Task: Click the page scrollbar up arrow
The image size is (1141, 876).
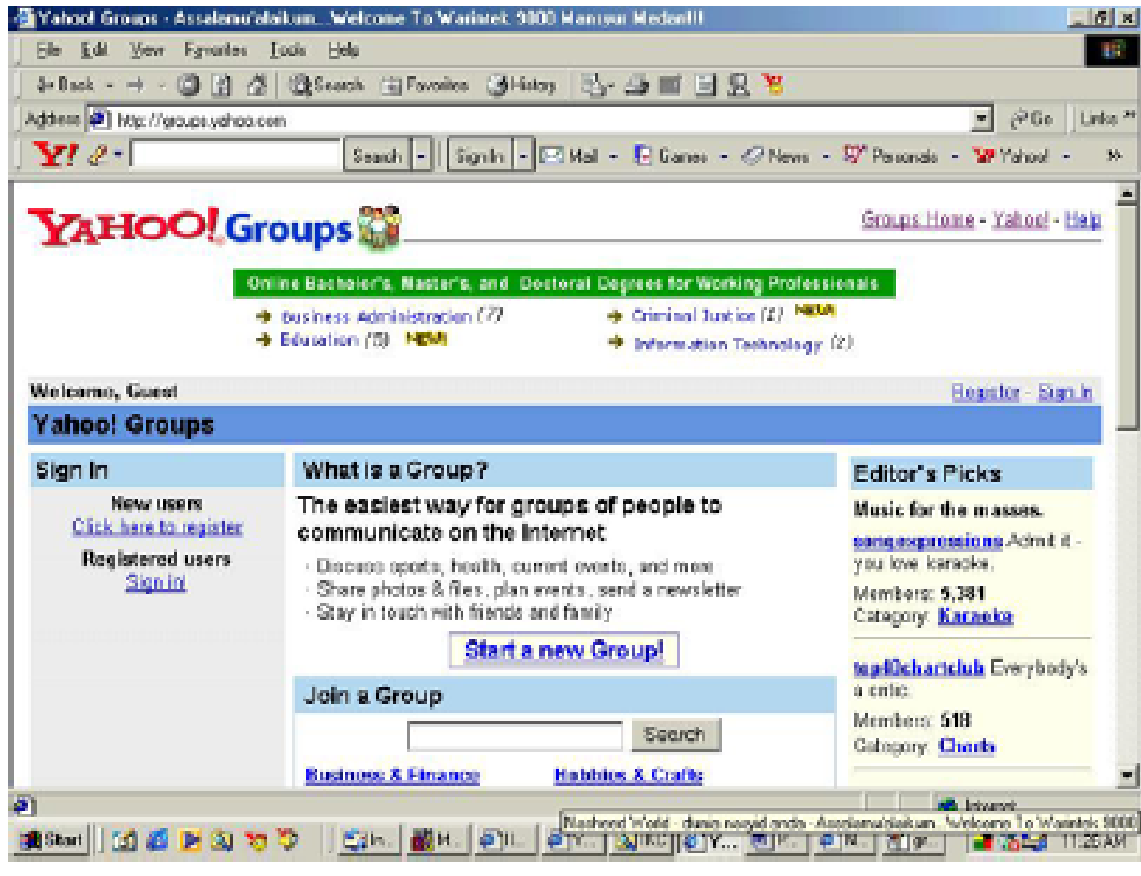Action: [x=1127, y=194]
